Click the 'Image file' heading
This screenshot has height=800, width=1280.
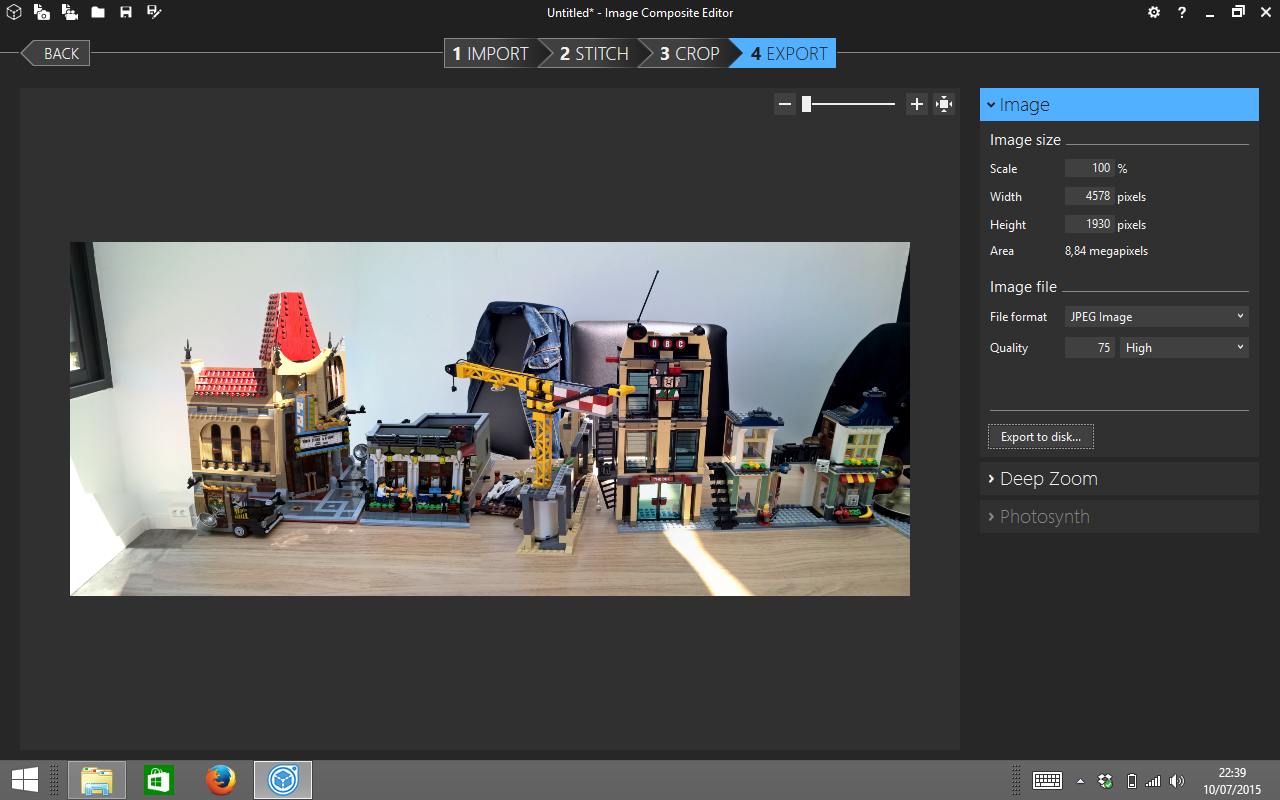1023,287
